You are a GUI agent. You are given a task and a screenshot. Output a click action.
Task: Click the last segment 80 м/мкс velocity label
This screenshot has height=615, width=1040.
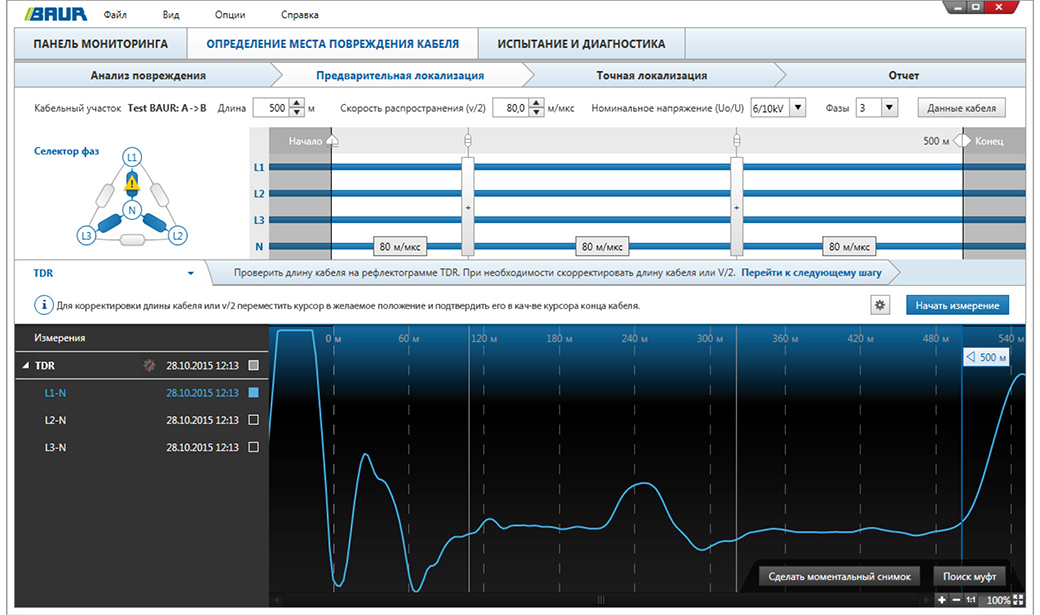[x=850, y=246]
